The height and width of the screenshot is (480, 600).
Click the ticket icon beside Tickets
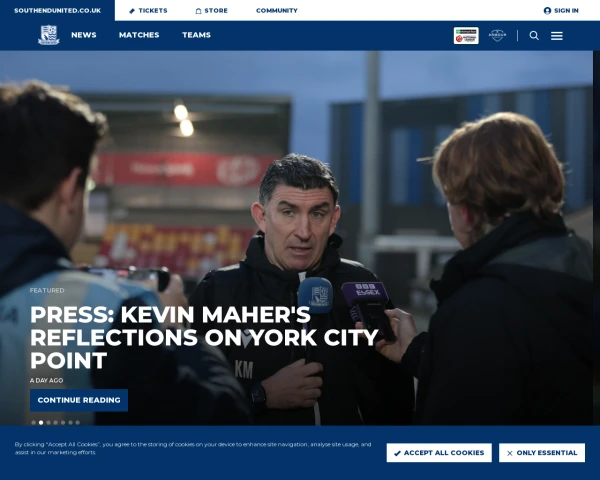132,11
